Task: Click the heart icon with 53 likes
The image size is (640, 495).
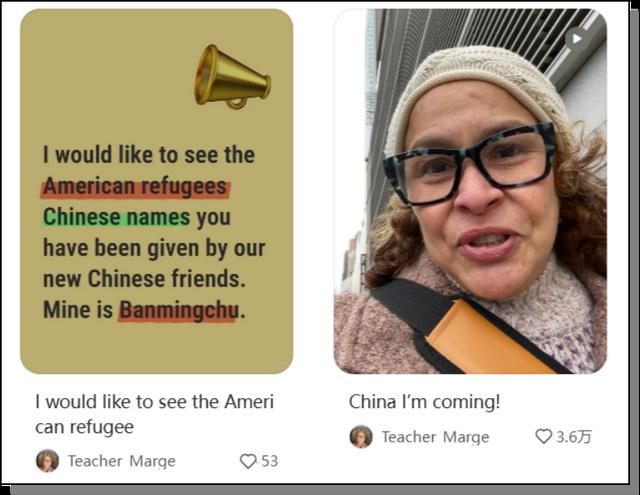Action: point(248,461)
